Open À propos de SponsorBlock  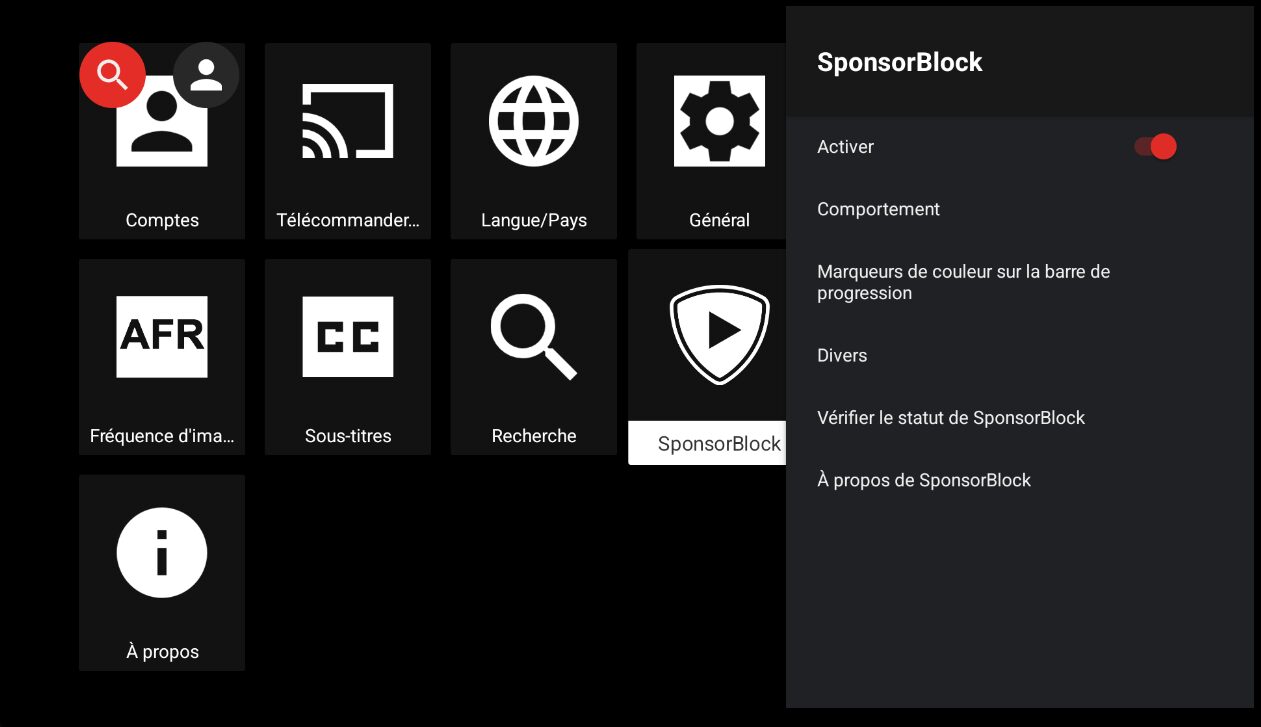click(x=923, y=480)
